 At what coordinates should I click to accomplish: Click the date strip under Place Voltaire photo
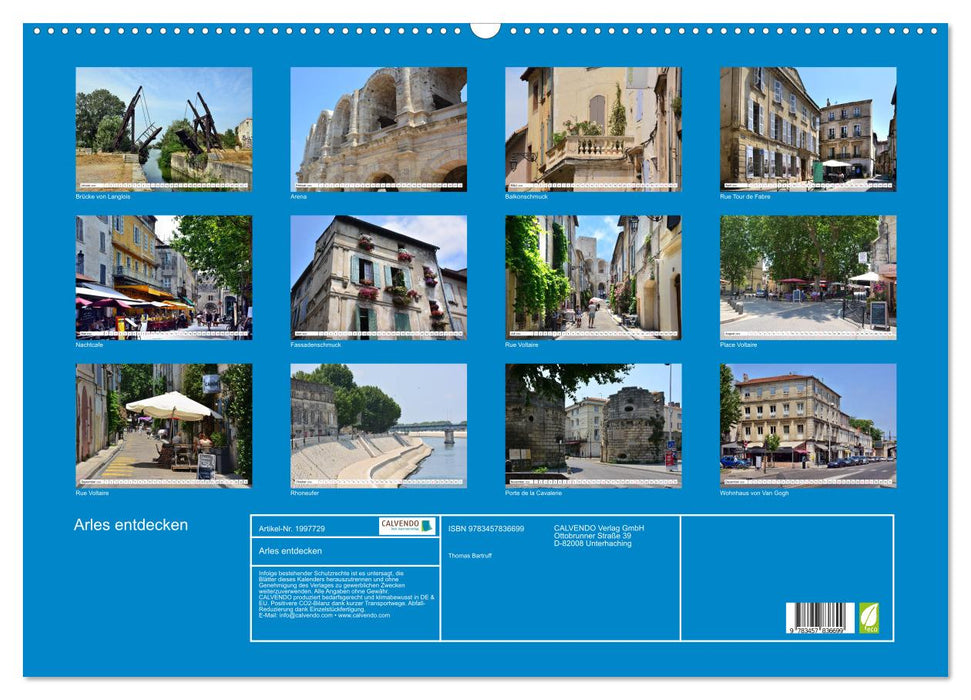[806, 331]
